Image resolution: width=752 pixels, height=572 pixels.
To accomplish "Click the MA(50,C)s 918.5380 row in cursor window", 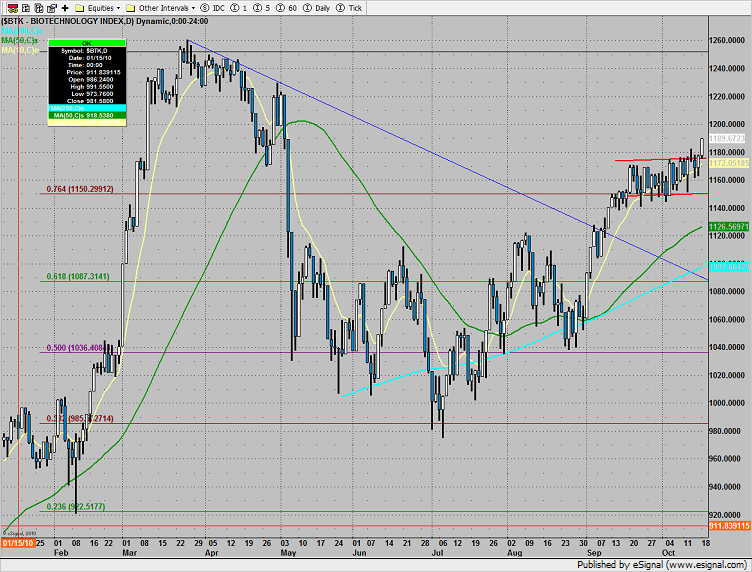I will (87, 116).
